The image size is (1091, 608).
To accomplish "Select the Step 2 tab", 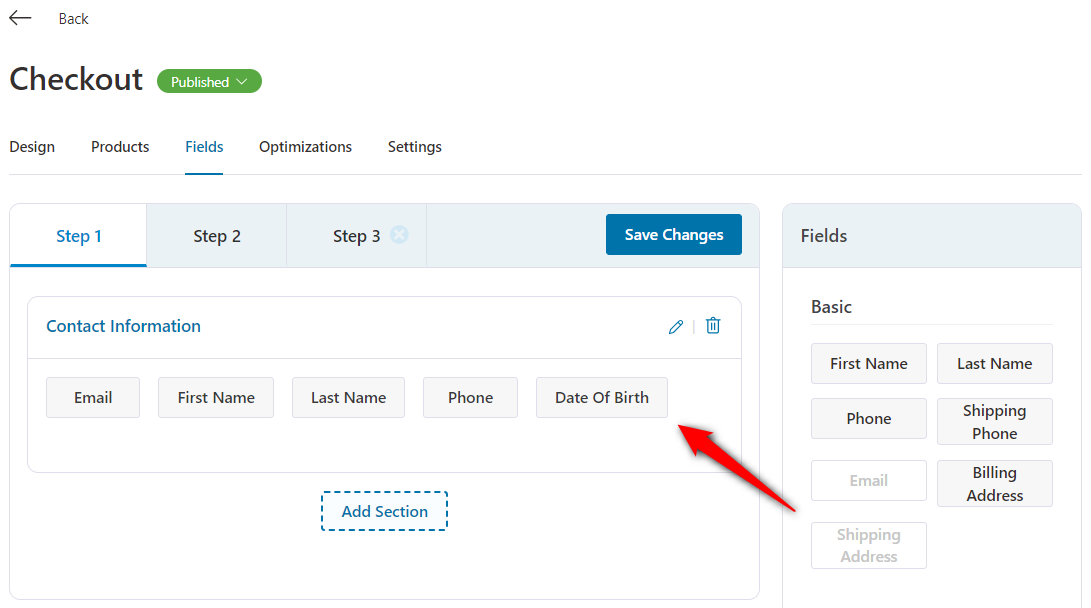I will [217, 236].
